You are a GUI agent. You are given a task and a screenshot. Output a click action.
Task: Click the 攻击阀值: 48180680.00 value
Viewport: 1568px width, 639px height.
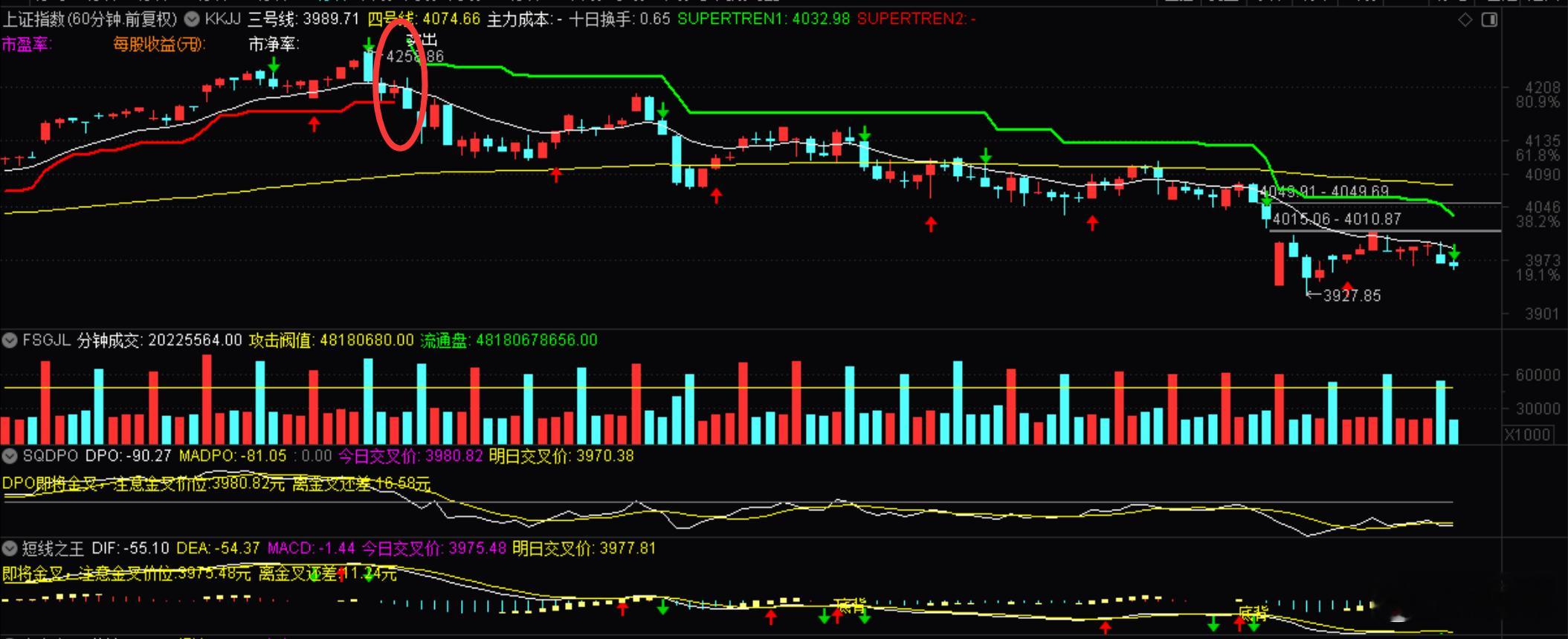pos(331,340)
